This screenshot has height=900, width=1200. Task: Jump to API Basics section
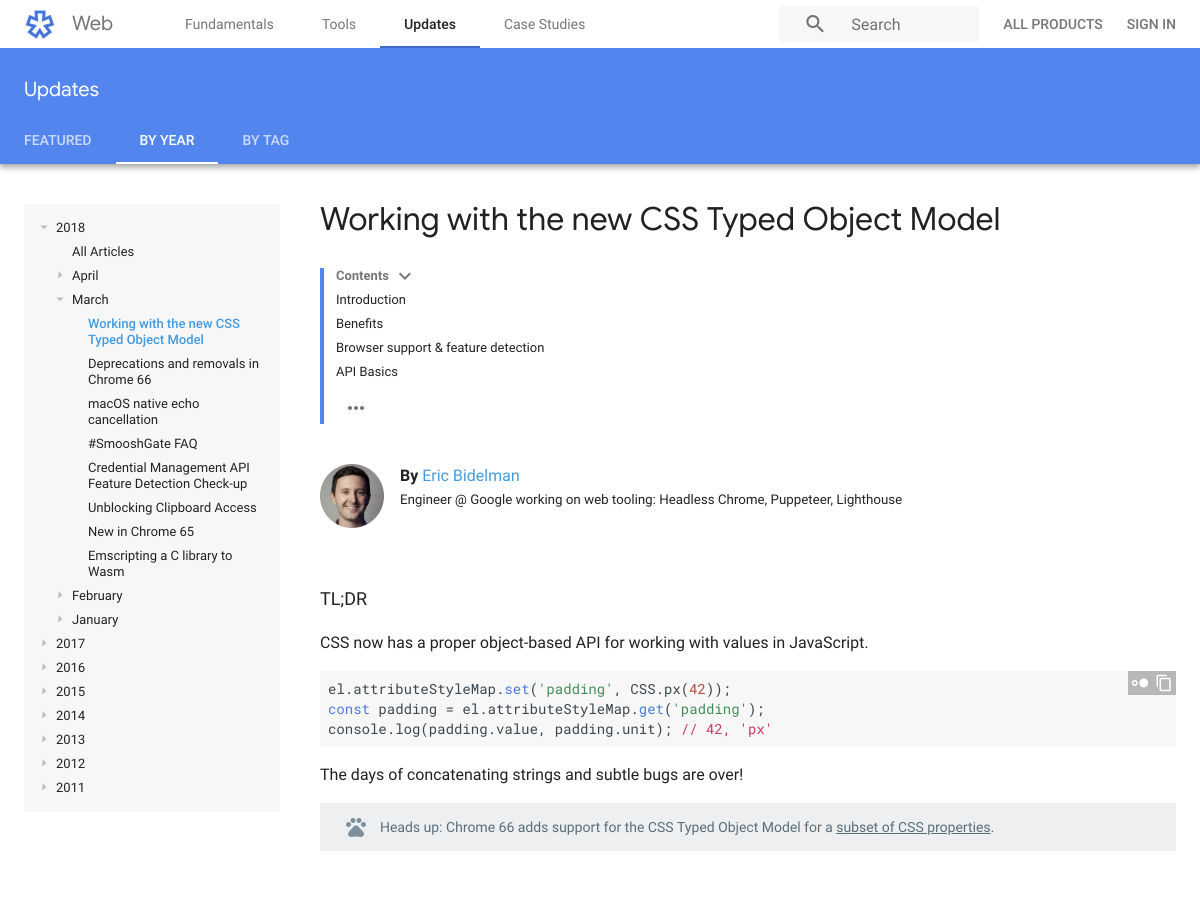[x=367, y=371]
